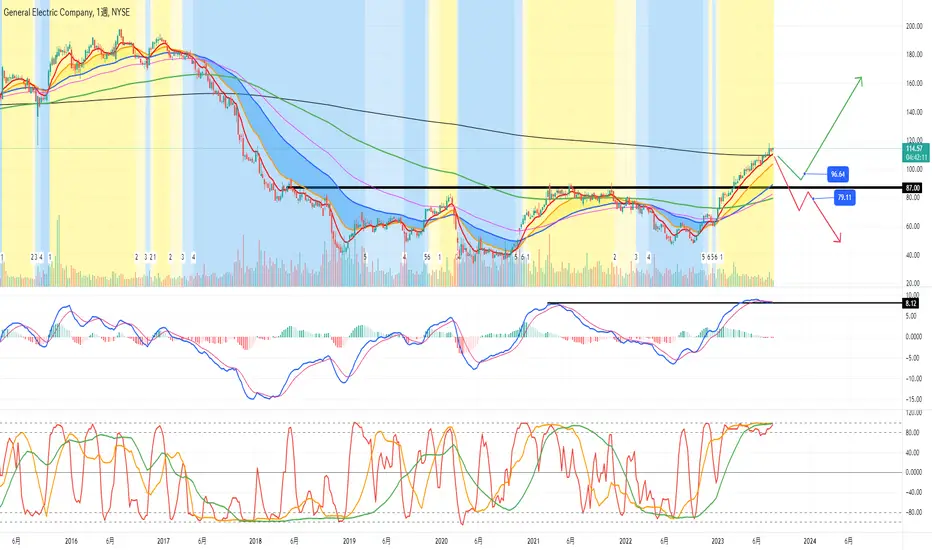Click the 2023 label on time axis
The height and width of the screenshot is (550, 932).
click(x=717, y=541)
